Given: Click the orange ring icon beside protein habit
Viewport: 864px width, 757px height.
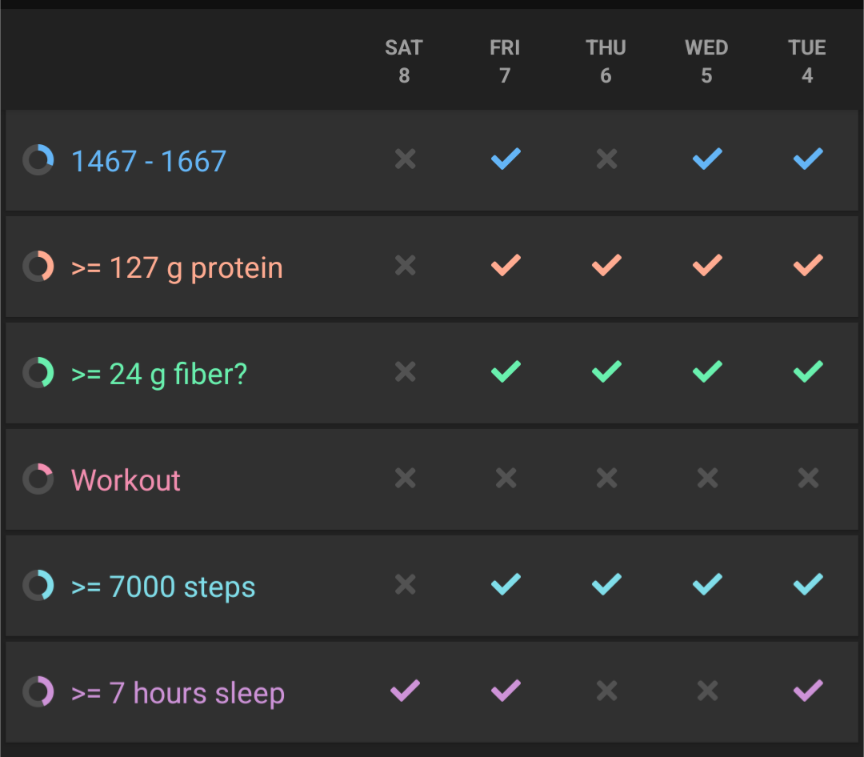Looking at the screenshot, I should 38,267.
